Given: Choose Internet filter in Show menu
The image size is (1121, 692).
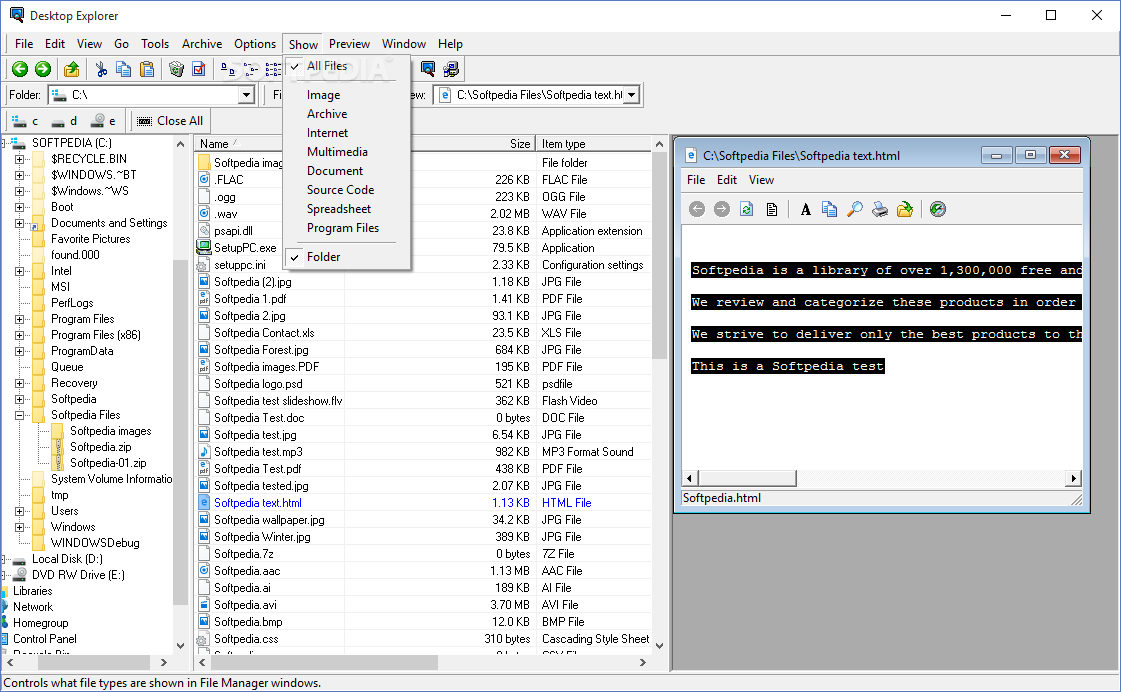Looking at the screenshot, I should (347, 133).
